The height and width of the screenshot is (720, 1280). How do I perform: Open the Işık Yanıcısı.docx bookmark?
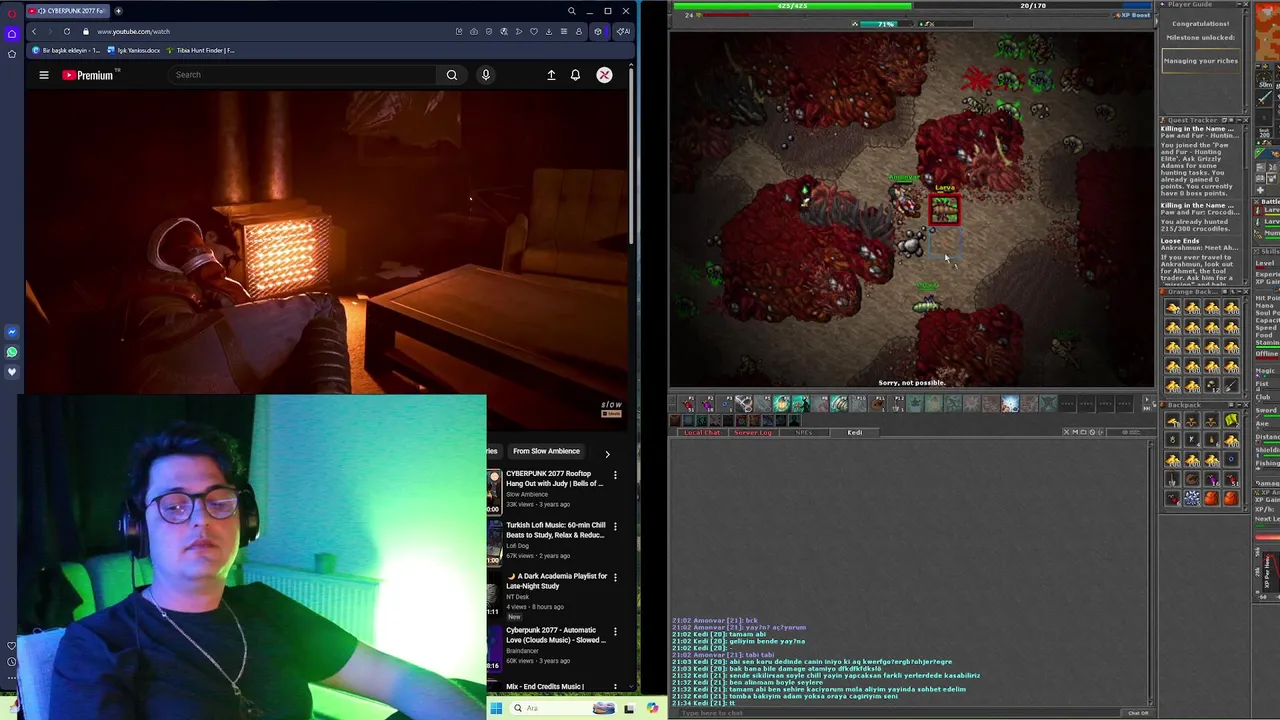[134, 50]
